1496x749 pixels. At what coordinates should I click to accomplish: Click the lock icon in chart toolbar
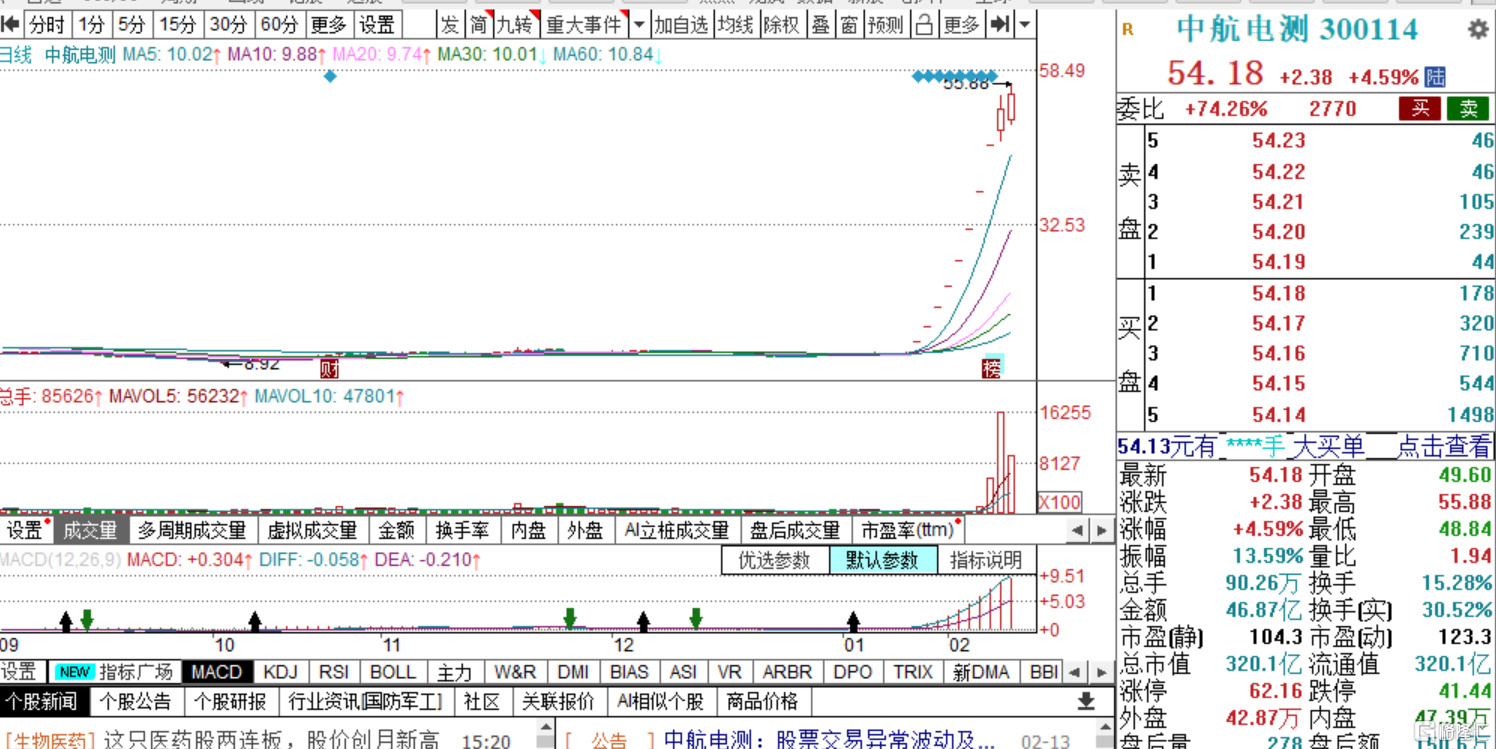925,24
